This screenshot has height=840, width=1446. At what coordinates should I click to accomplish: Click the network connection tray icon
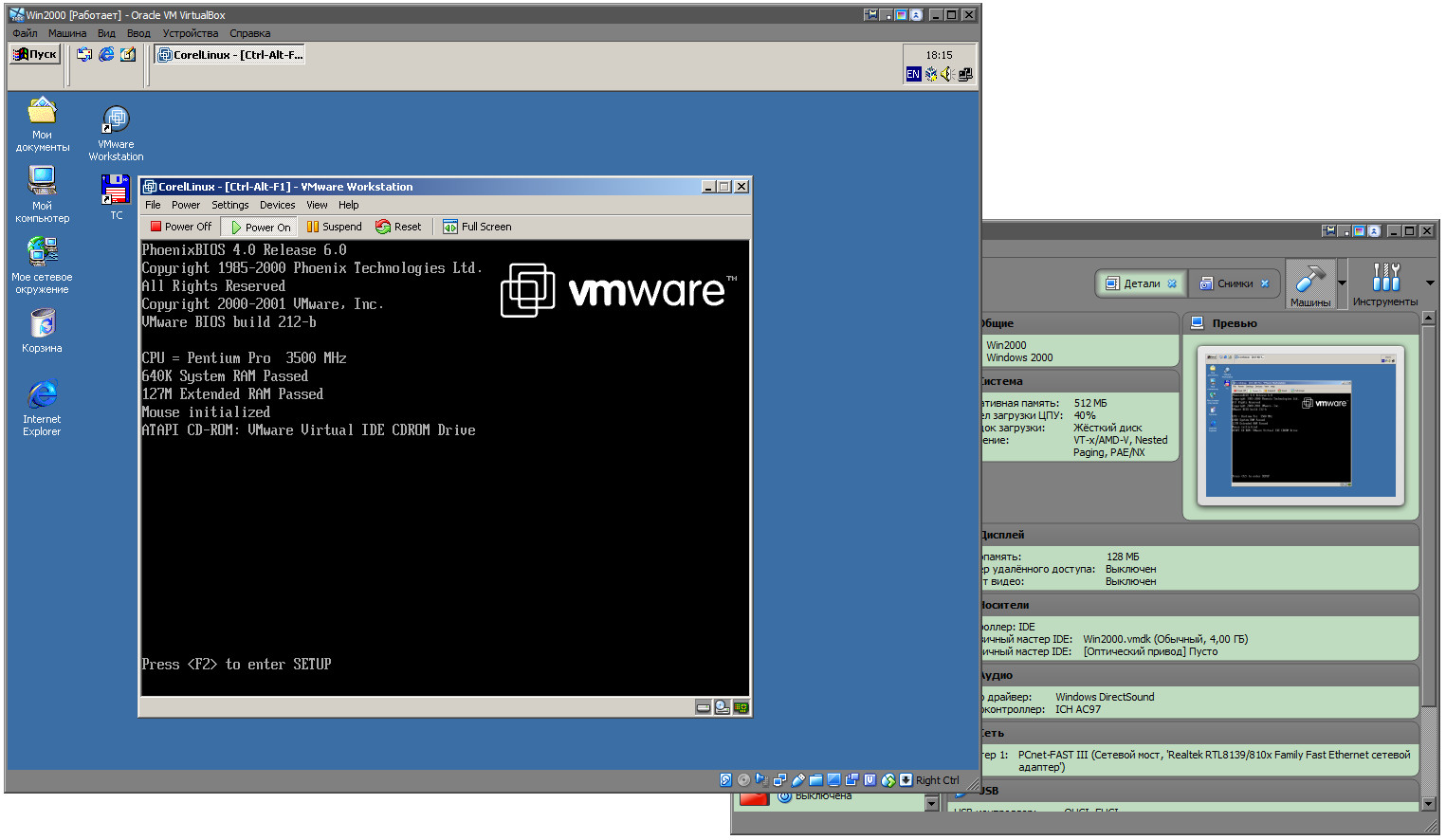tap(965, 74)
